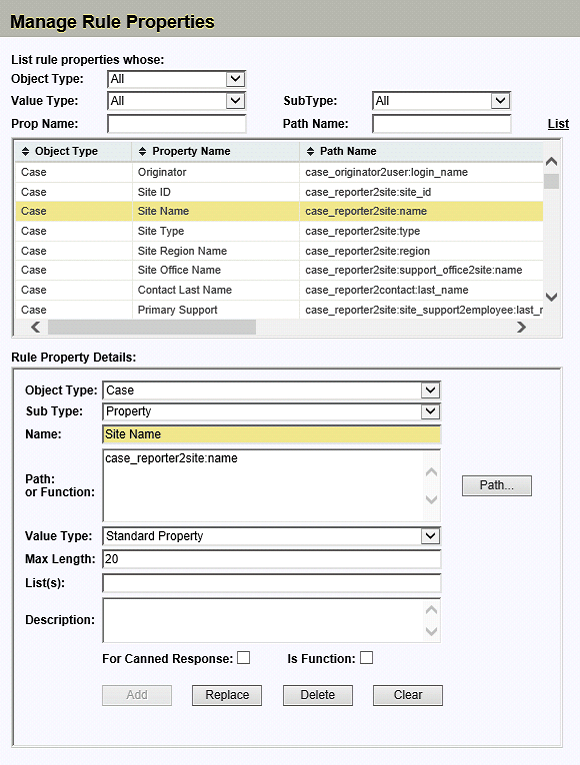This screenshot has height=765, width=580.
Task: Click the horizontal scrollbar thumb
Action: click(x=152, y=327)
